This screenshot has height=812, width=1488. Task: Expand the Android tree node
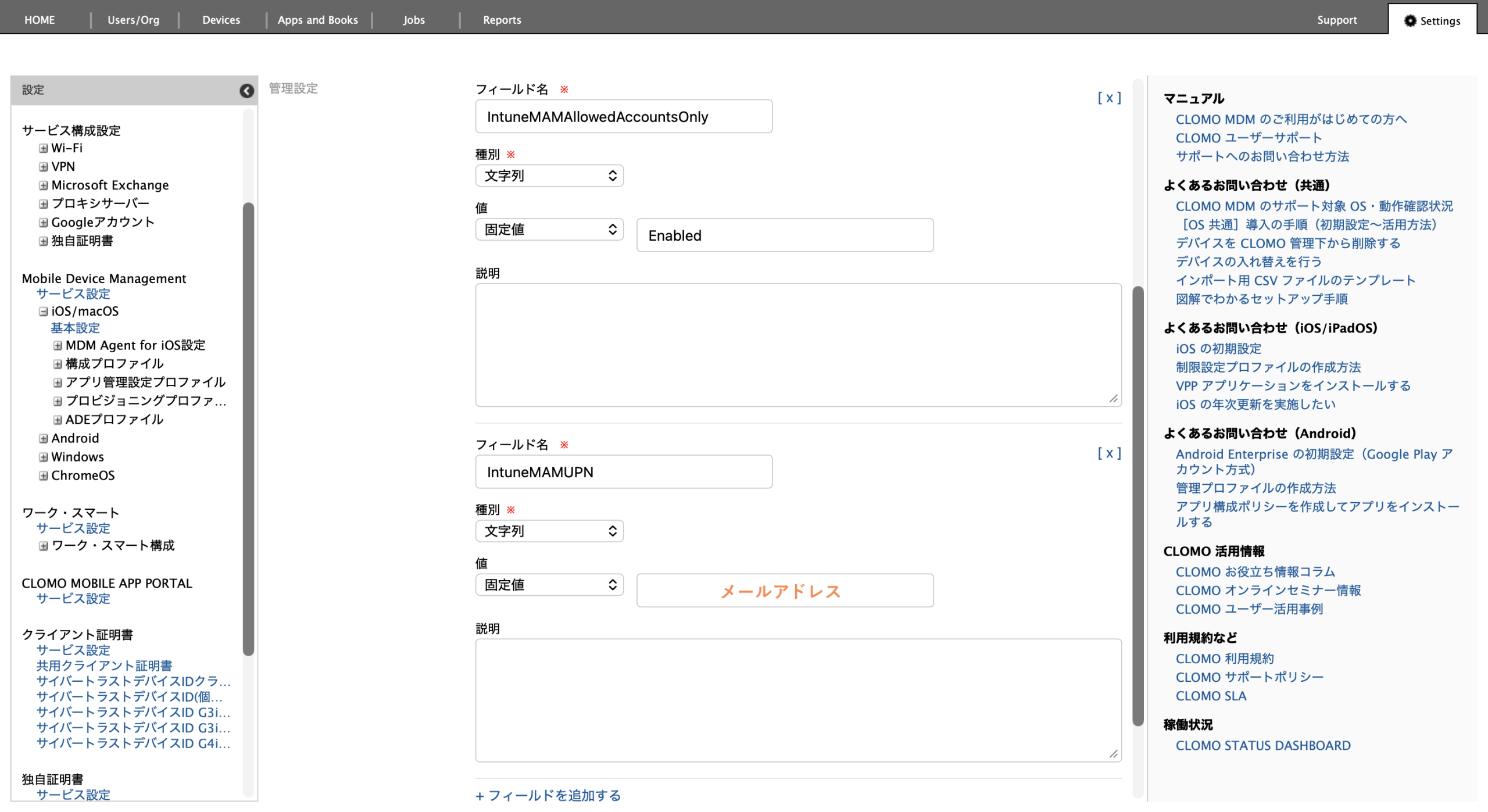tap(44, 438)
